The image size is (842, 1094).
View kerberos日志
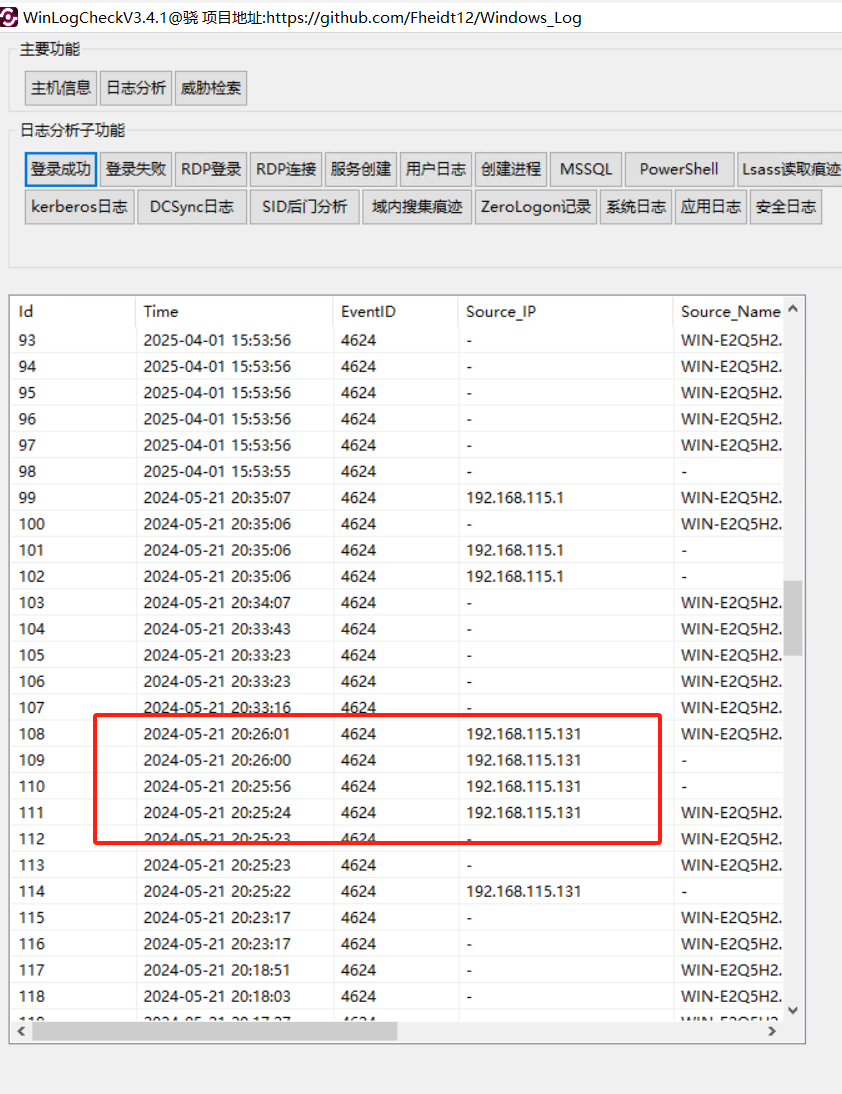pos(80,207)
